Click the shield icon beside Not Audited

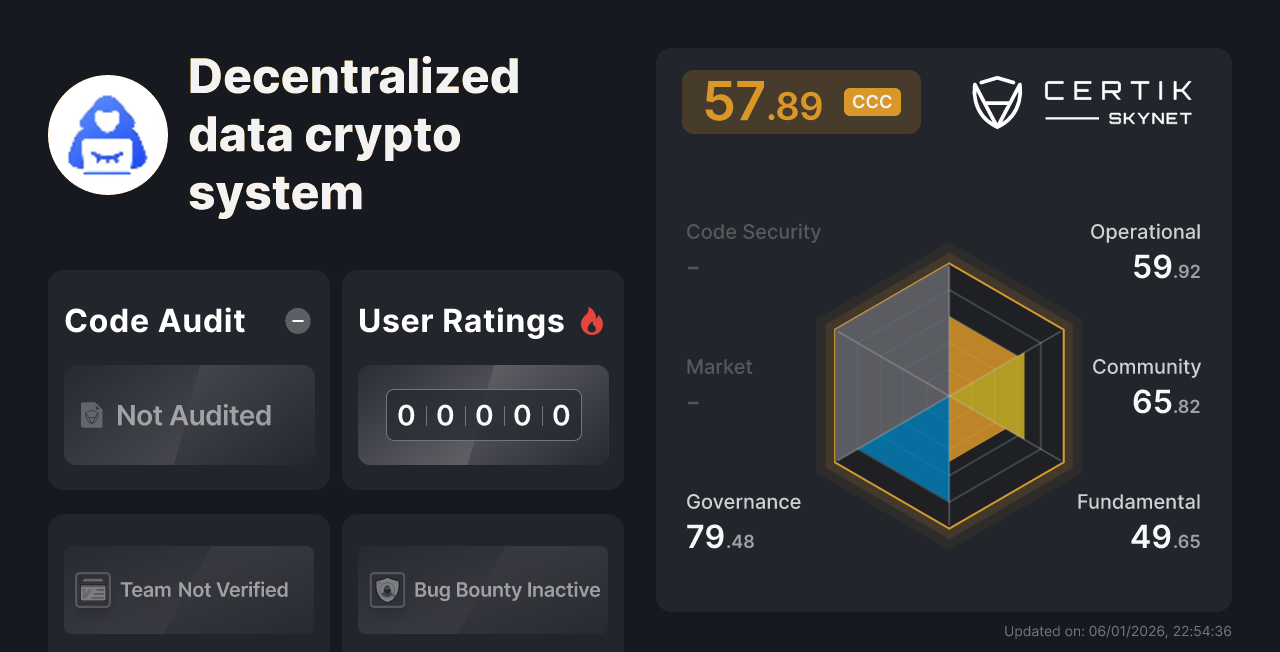tap(92, 415)
